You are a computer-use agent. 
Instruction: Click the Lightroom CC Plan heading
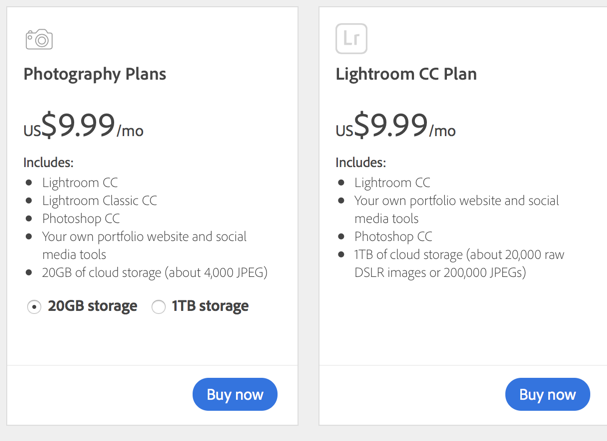coord(406,74)
